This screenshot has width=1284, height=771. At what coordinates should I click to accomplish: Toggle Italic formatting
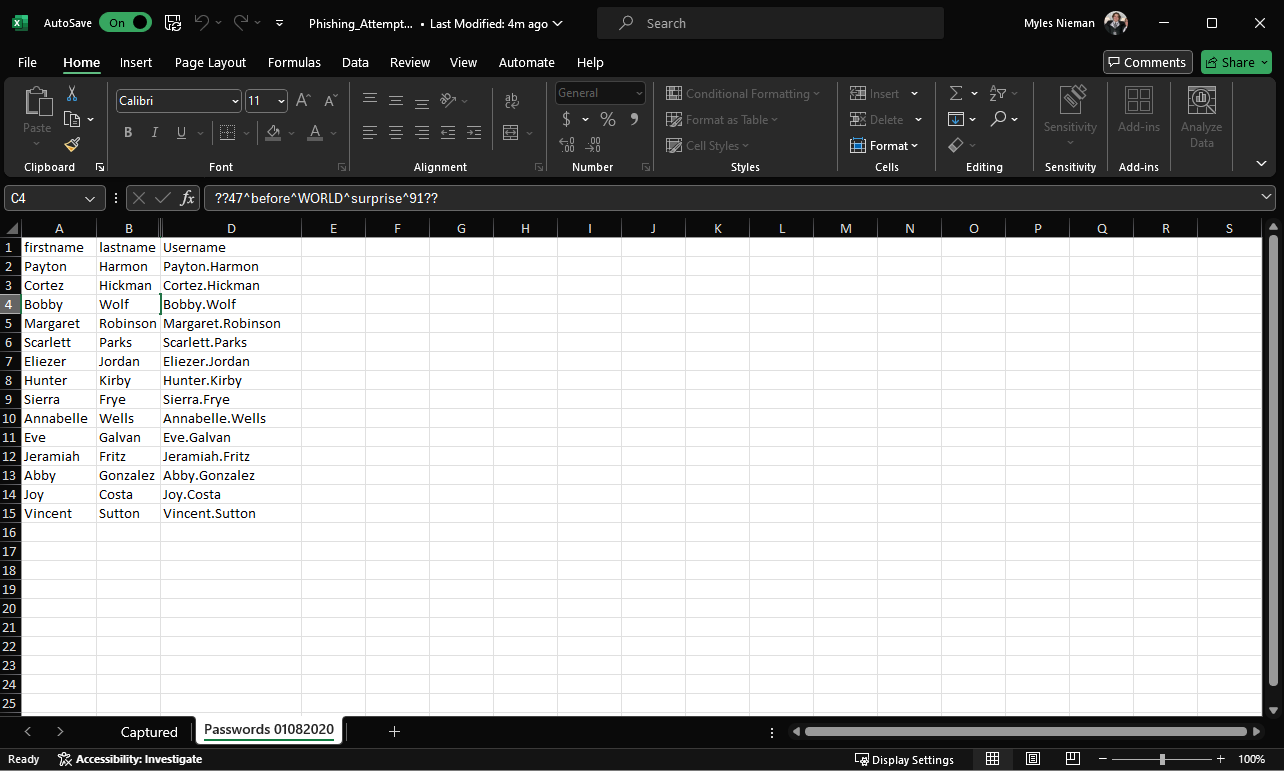pyautogui.click(x=155, y=132)
